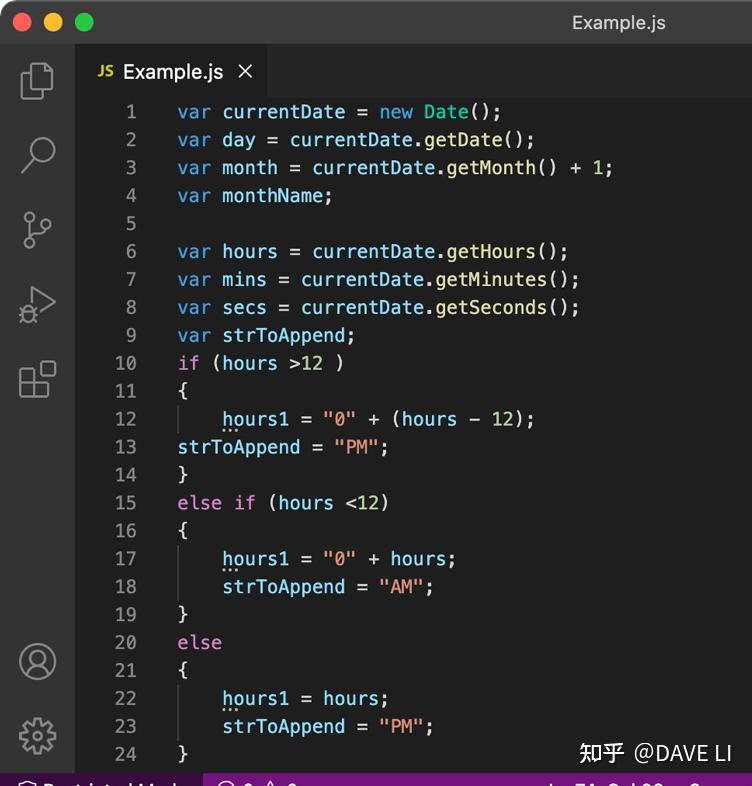The height and width of the screenshot is (786, 752).
Task: Click line number 1 in the gutter
Action: 131,112
